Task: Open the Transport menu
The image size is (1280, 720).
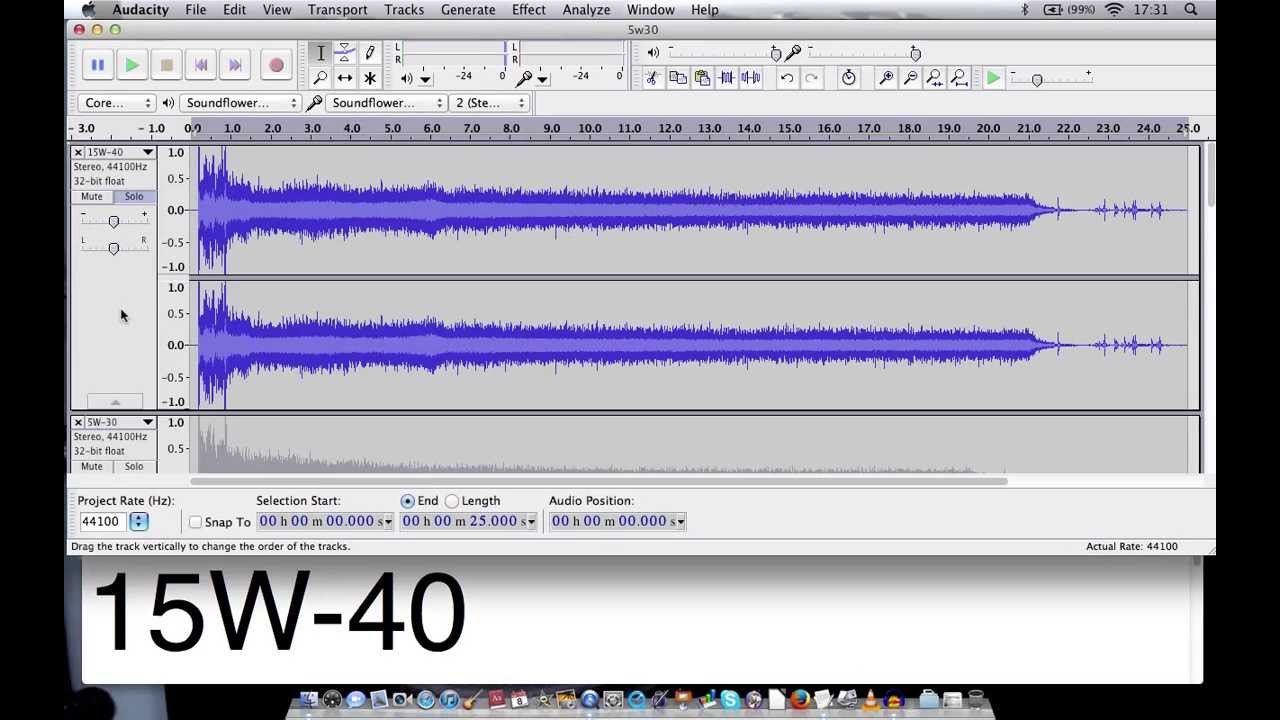Action: 337,10
